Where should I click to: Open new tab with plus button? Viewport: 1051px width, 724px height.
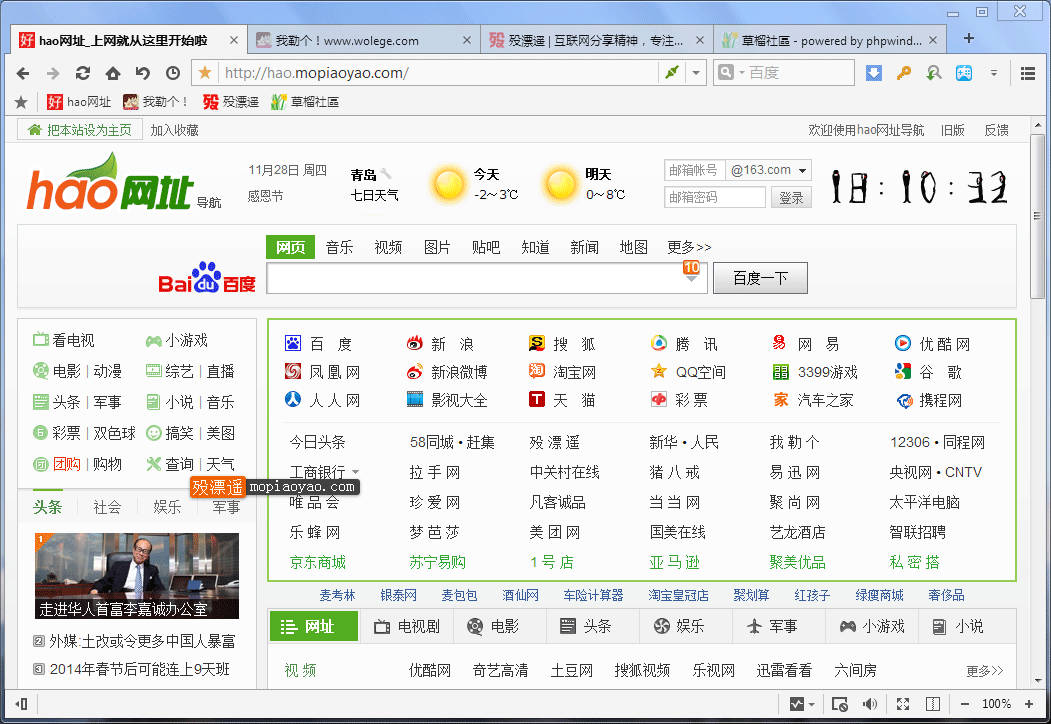pyautogui.click(x=969, y=39)
